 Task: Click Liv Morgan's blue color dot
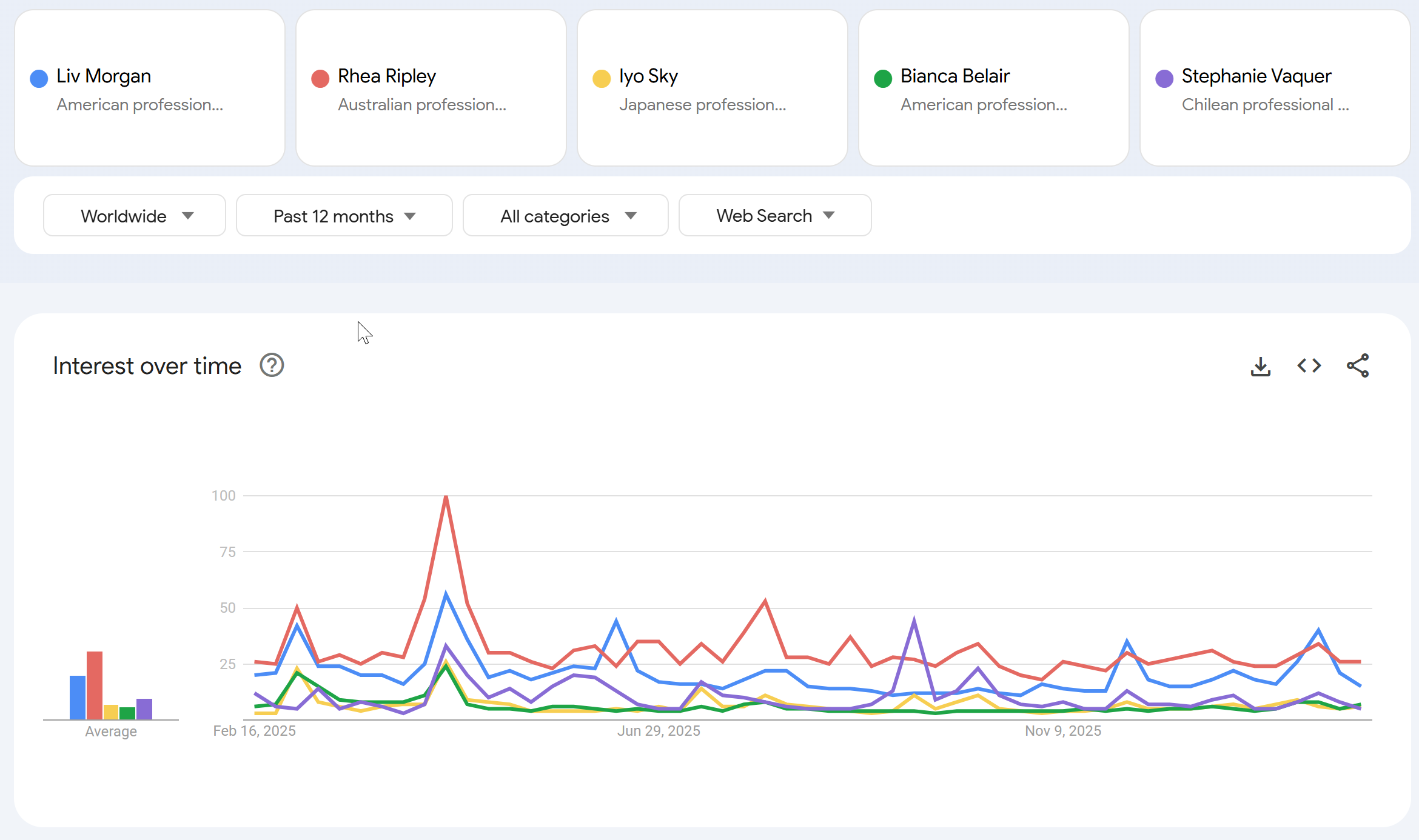point(39,78)
